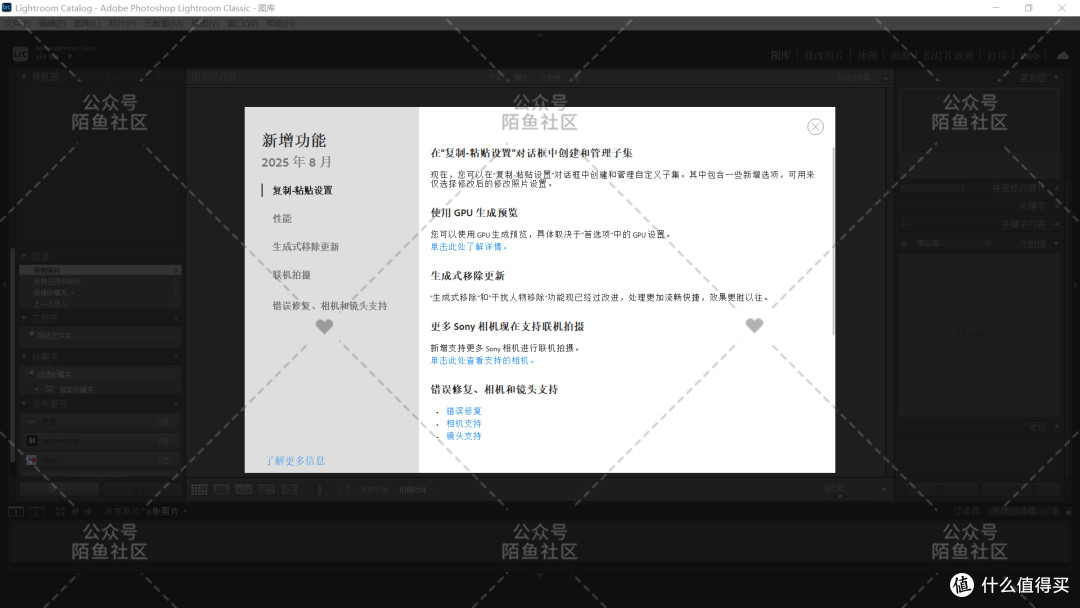Click the cloud sync status icon
Screen dimensions: 1080x608
click(x=1063, y=56)
